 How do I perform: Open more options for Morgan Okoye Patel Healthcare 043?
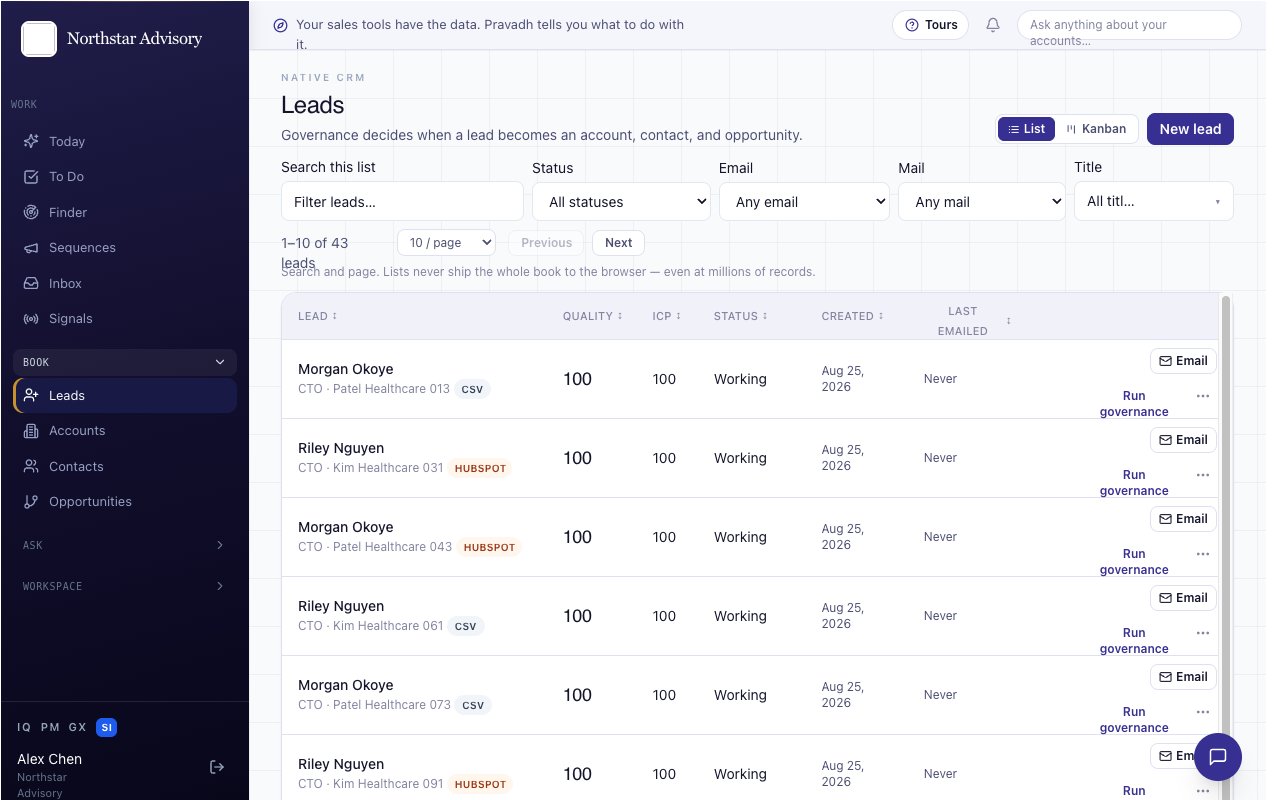[x=1203, y=554]
